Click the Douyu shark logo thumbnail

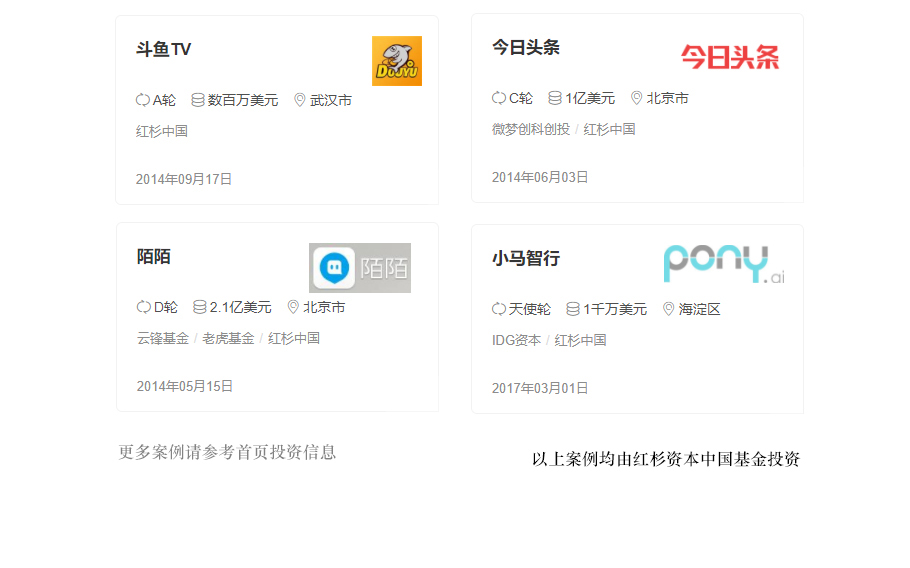click(397, 61)
